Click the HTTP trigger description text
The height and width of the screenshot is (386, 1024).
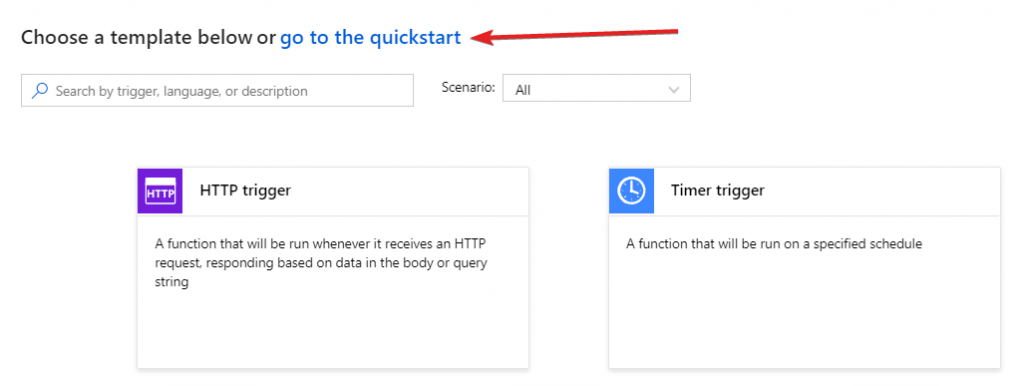(321, 263)
